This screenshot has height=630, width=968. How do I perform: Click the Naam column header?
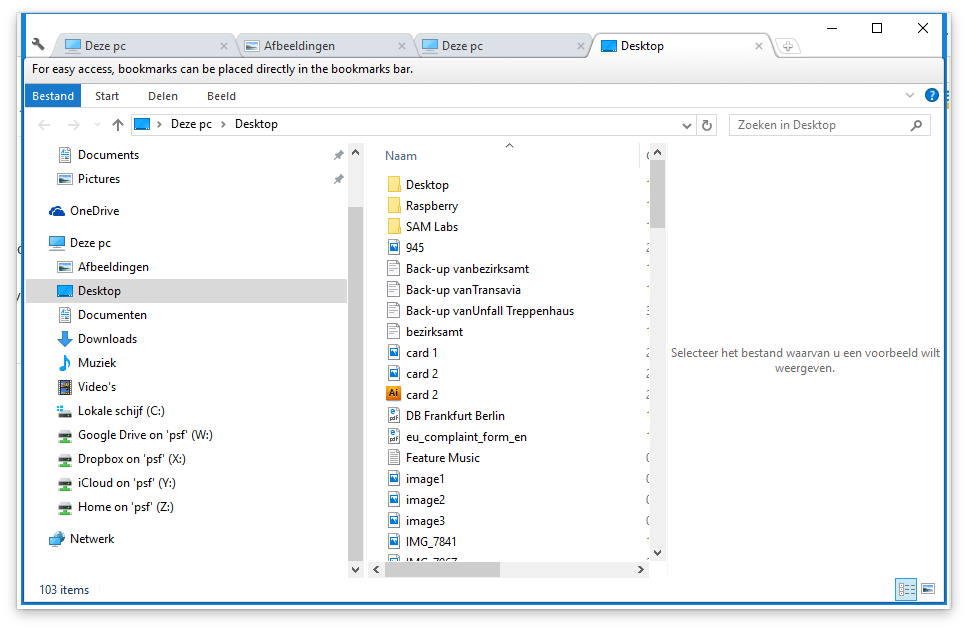pos(401,156)
